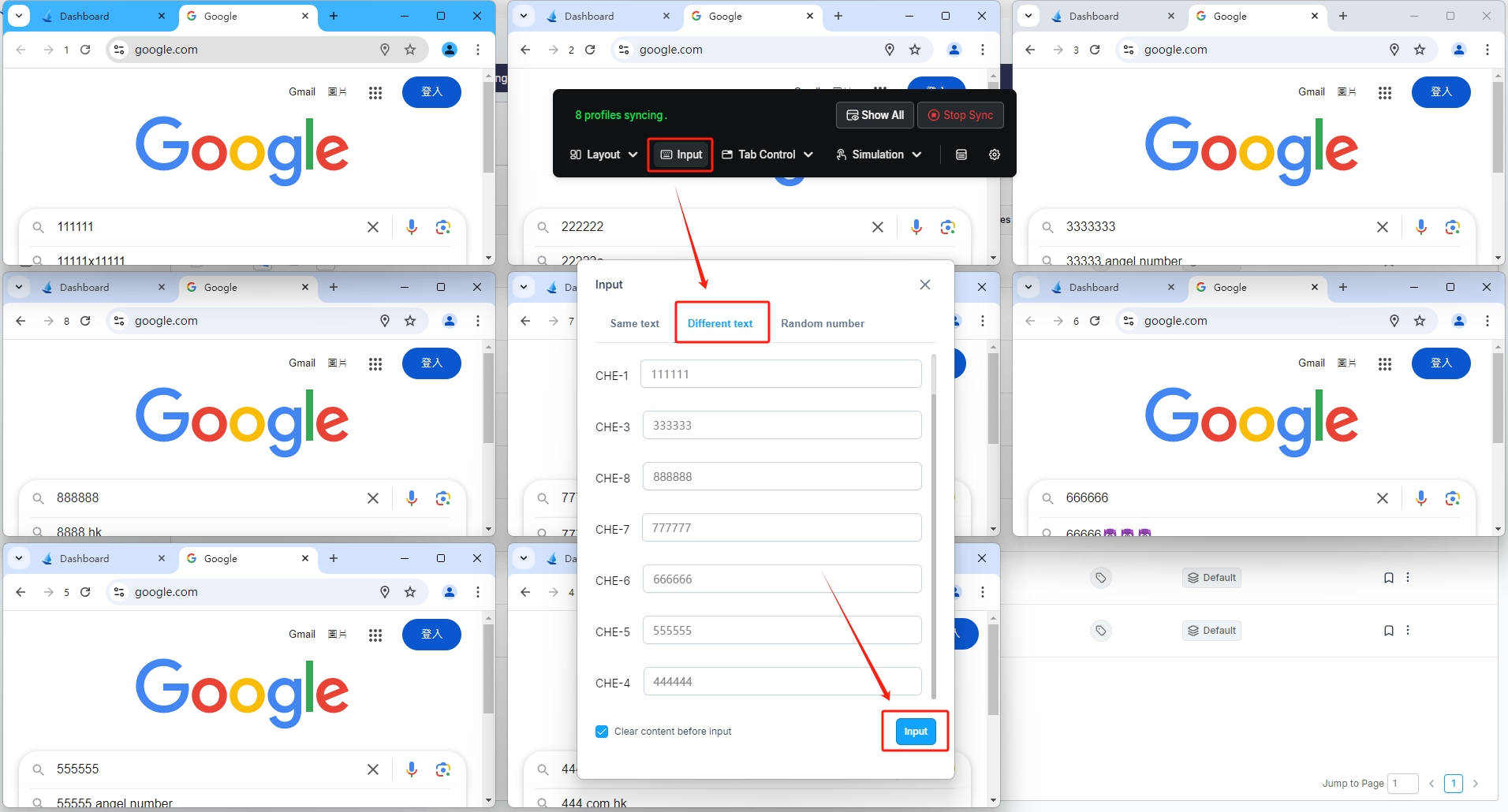Click Gmail link in window 1
The image size is (1508, 812).
tap(302, 91)
